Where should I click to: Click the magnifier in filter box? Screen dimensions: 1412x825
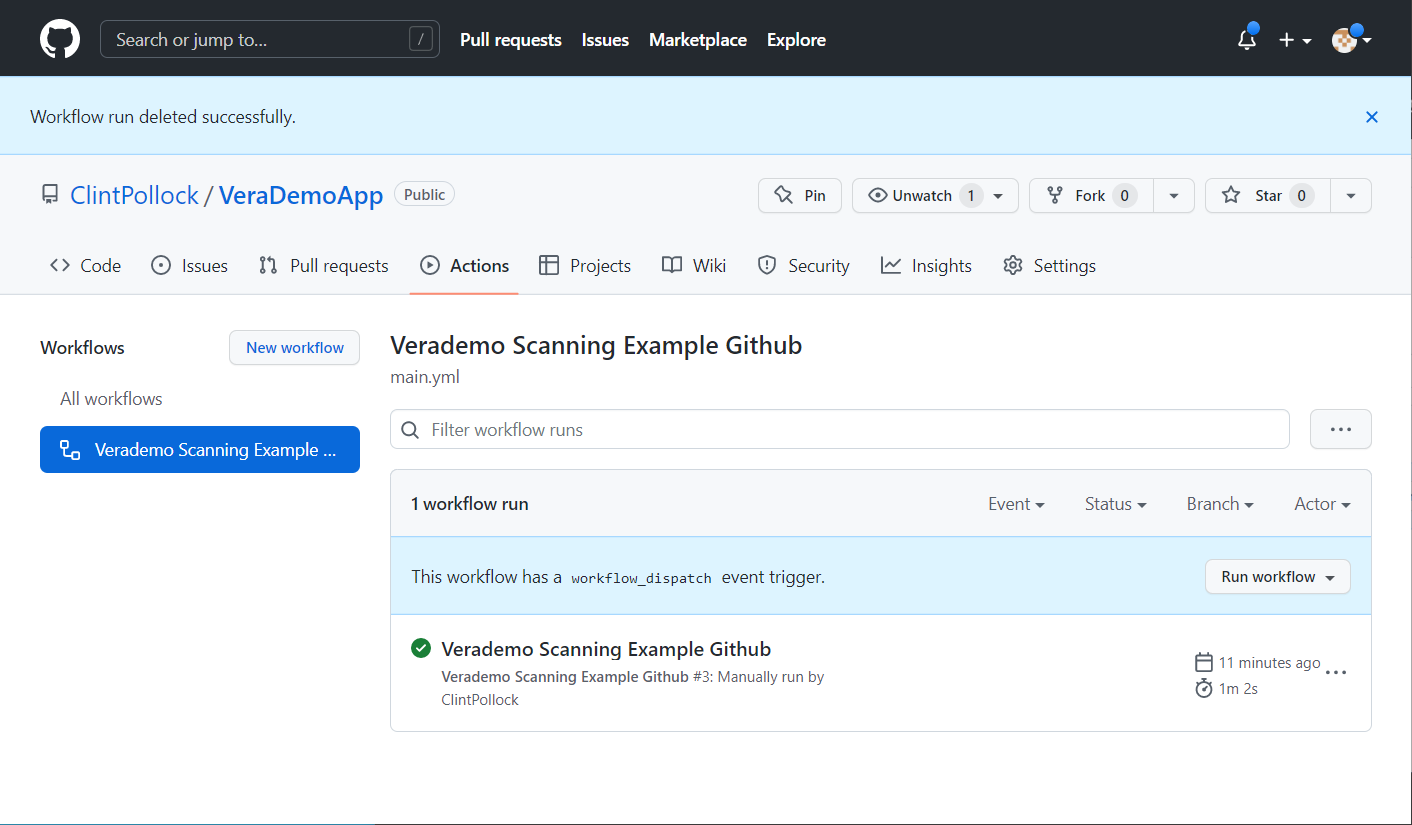[x=409, y=430]
